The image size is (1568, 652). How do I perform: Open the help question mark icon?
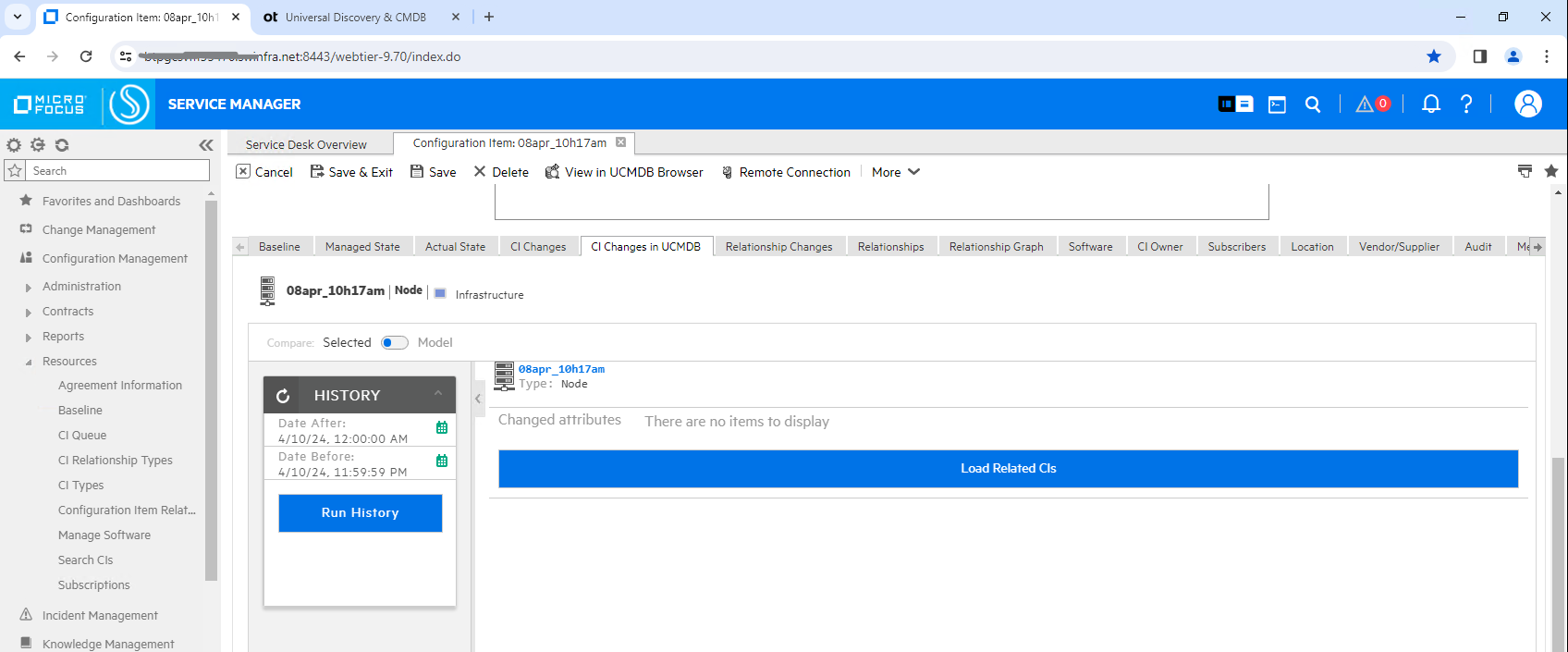point(1466,105)
